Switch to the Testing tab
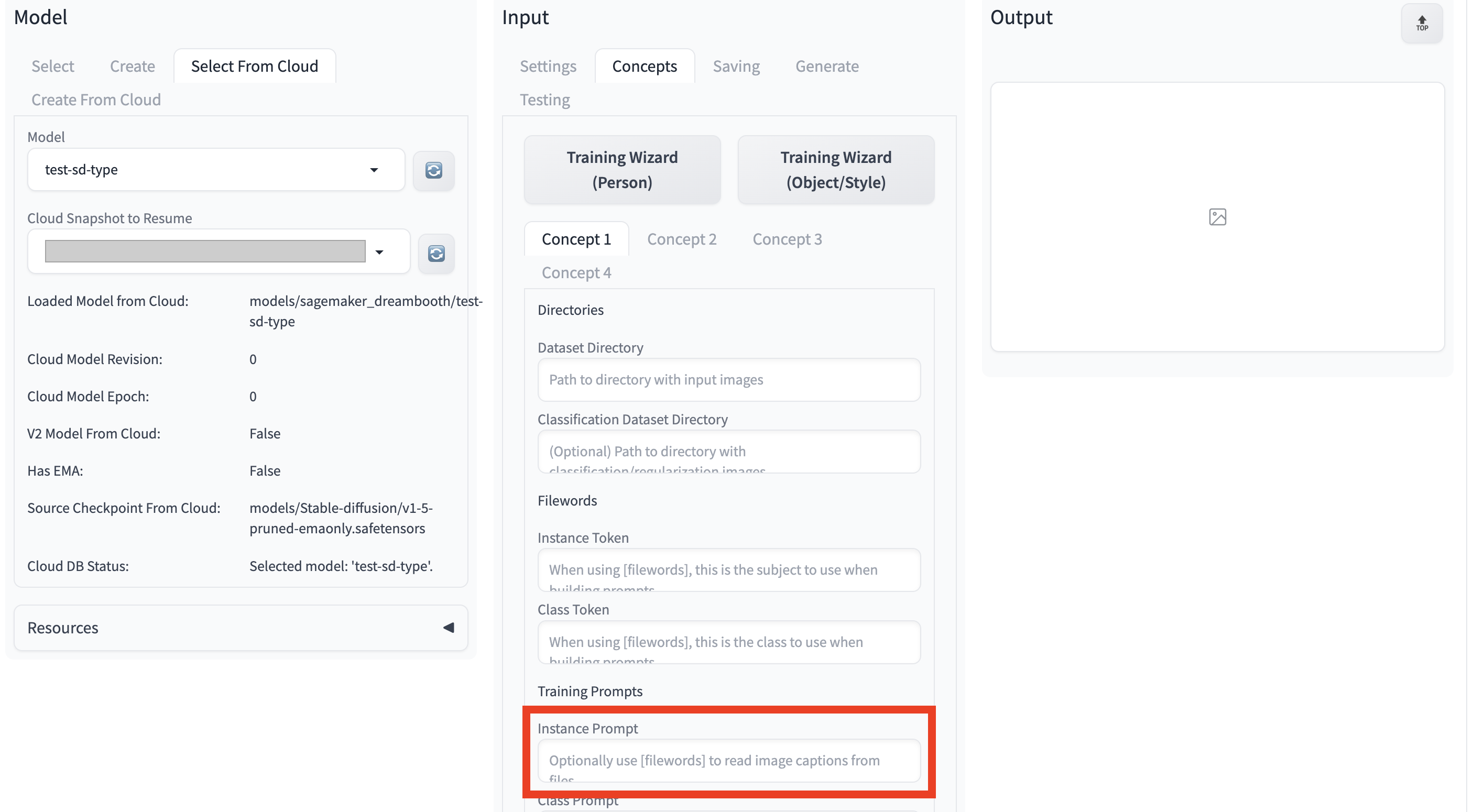The height and width of the screenshot is (812, 1484). 544,100
